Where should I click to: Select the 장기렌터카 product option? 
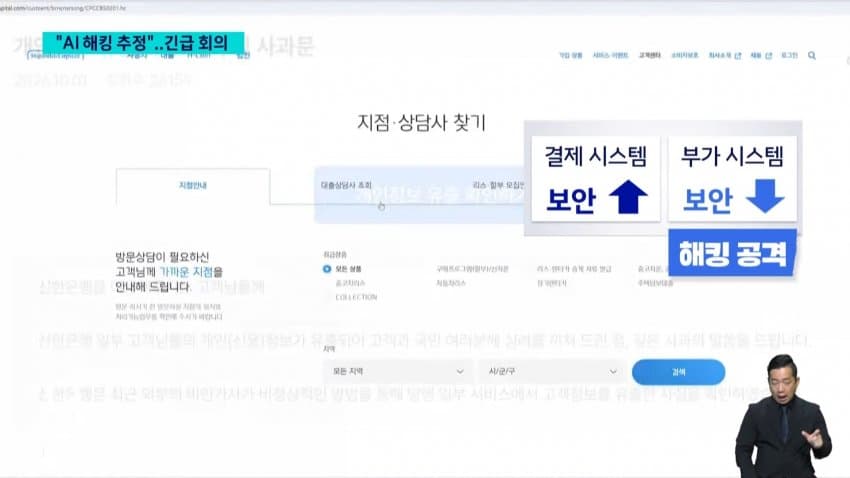(551, 283)
